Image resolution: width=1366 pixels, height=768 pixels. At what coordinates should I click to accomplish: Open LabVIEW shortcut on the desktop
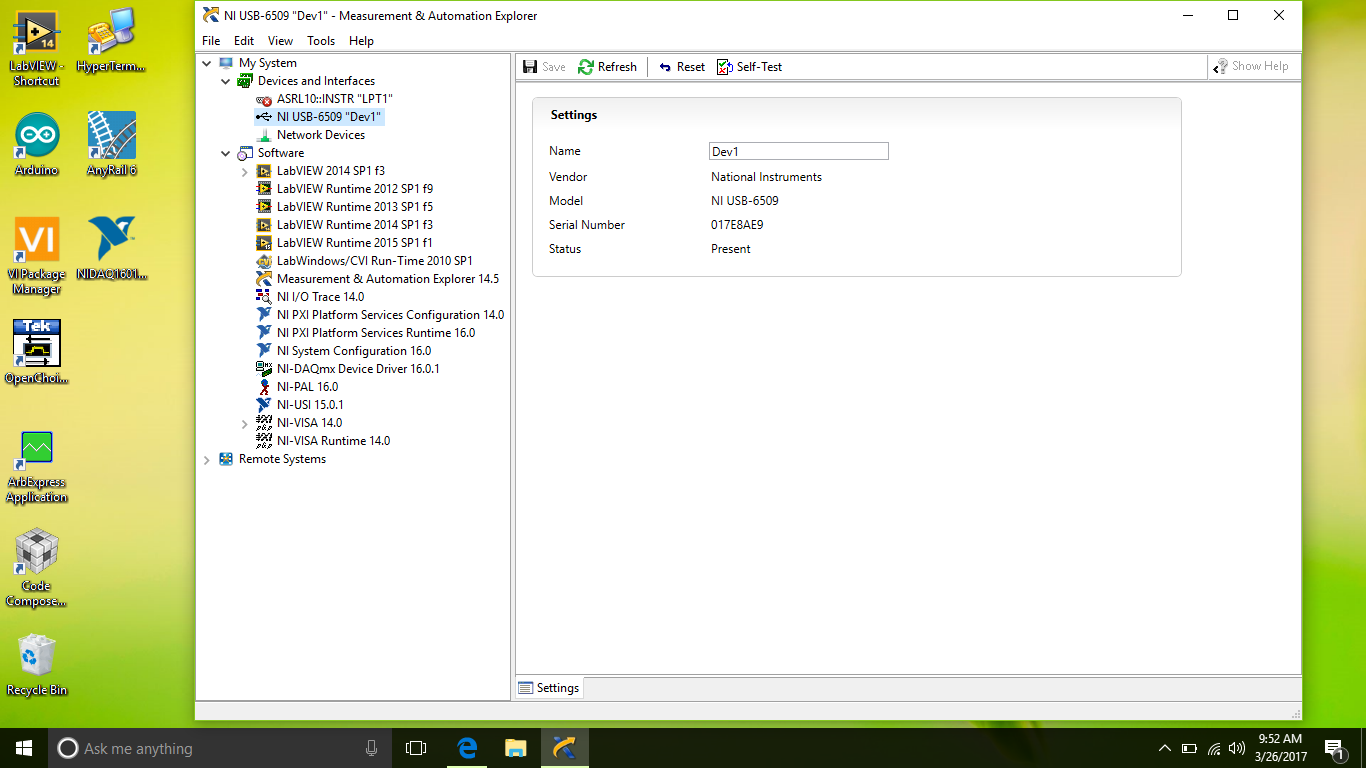point(37,47)
